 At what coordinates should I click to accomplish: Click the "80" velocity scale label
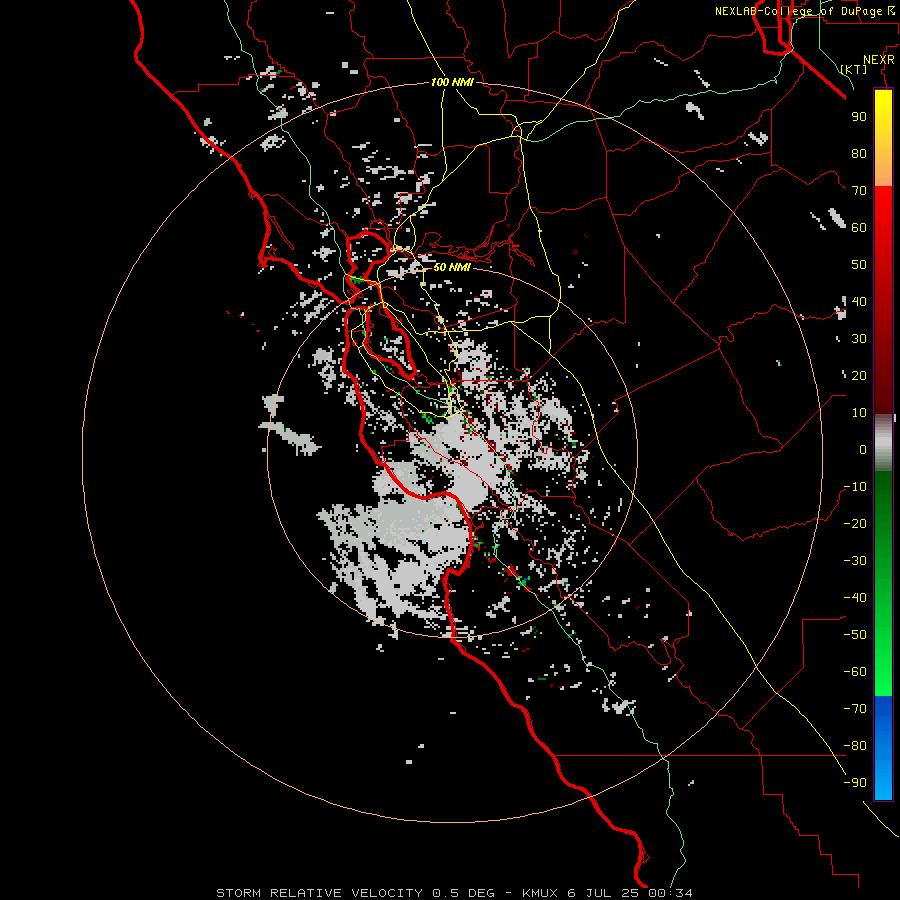[859, 153]
